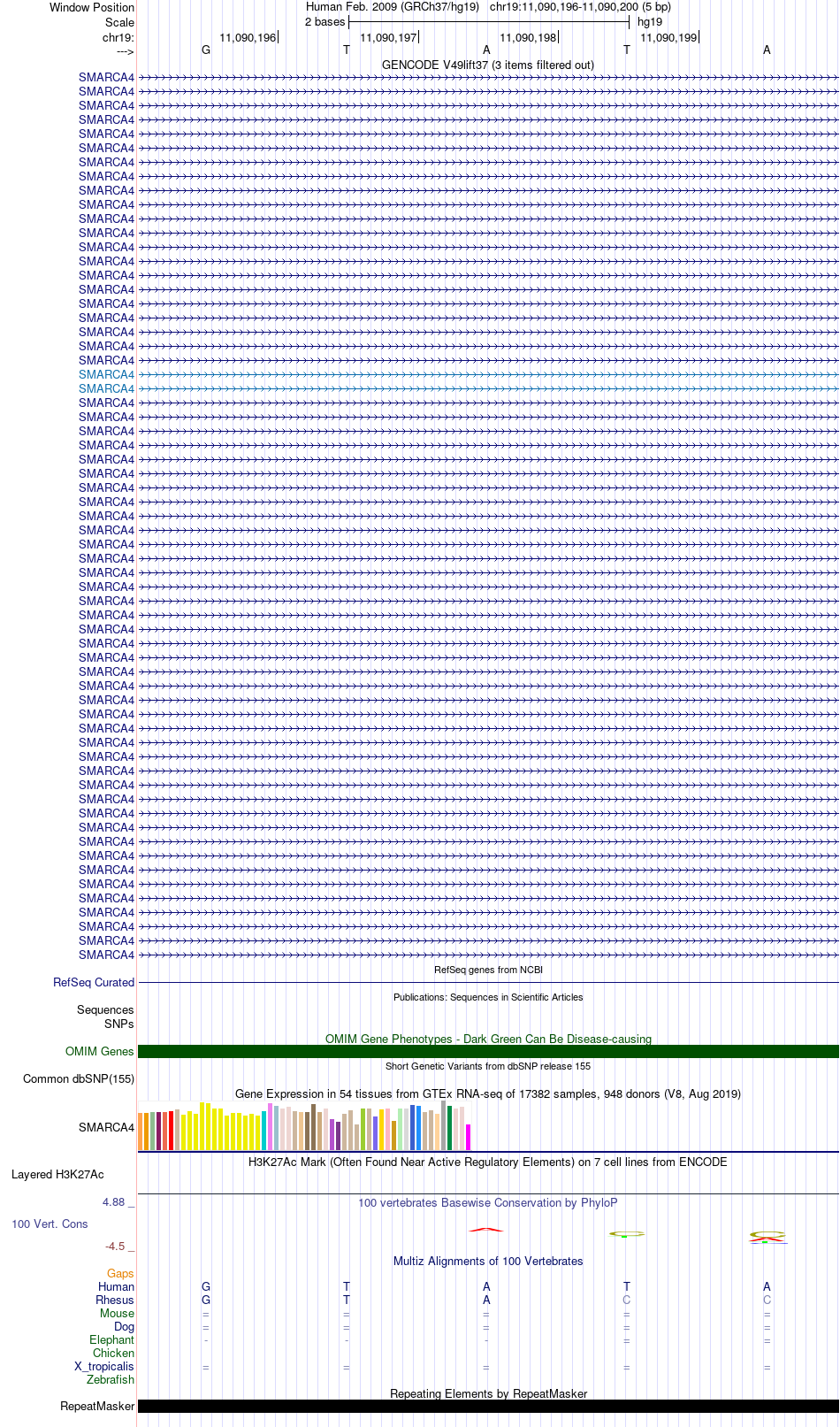This screenshot has width=840, height=1427.
Task: Open the OMIM Gene Phenotypes track title
Action: click(488, 1039)
